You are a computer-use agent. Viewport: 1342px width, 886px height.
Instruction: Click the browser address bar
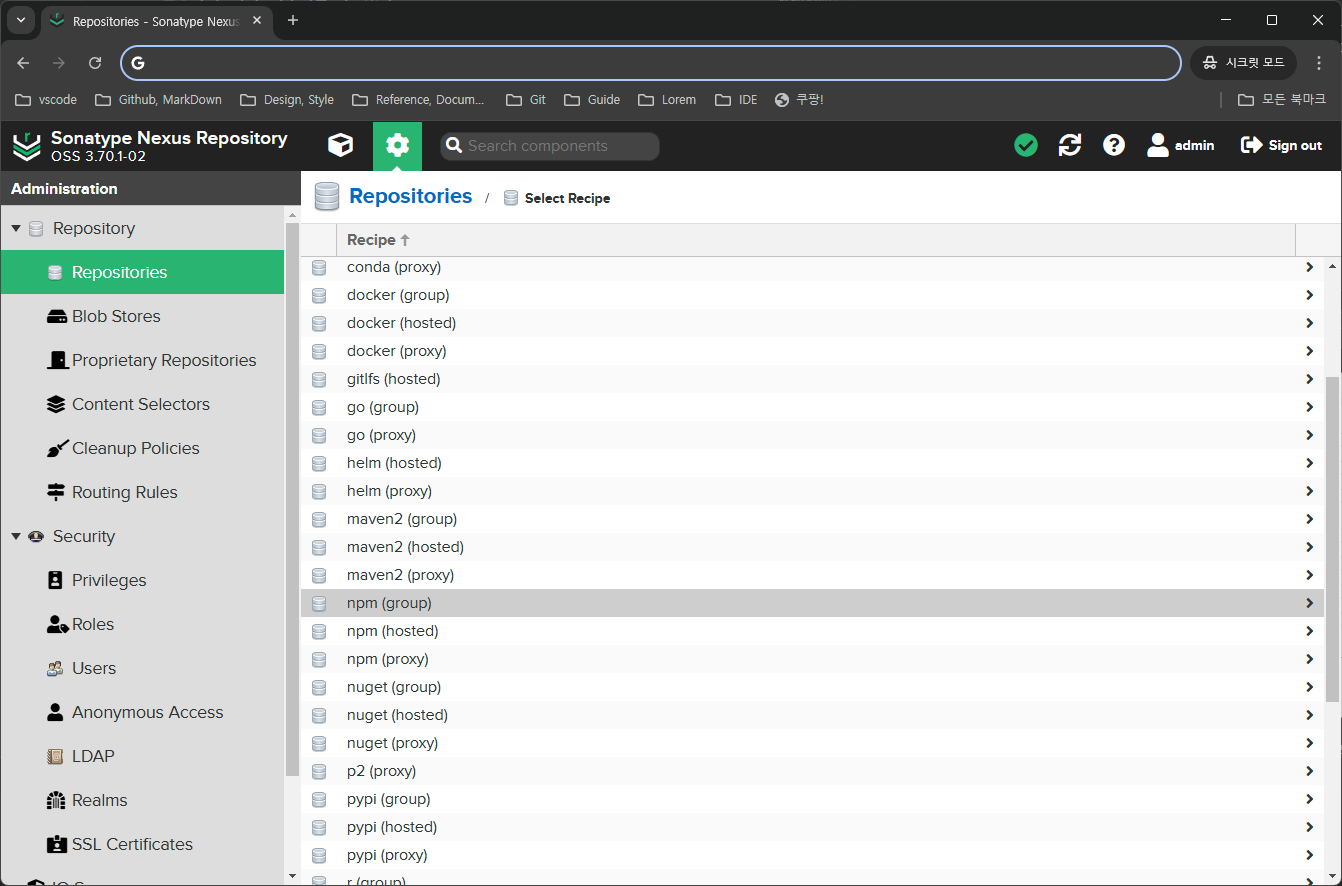(650, 63)
